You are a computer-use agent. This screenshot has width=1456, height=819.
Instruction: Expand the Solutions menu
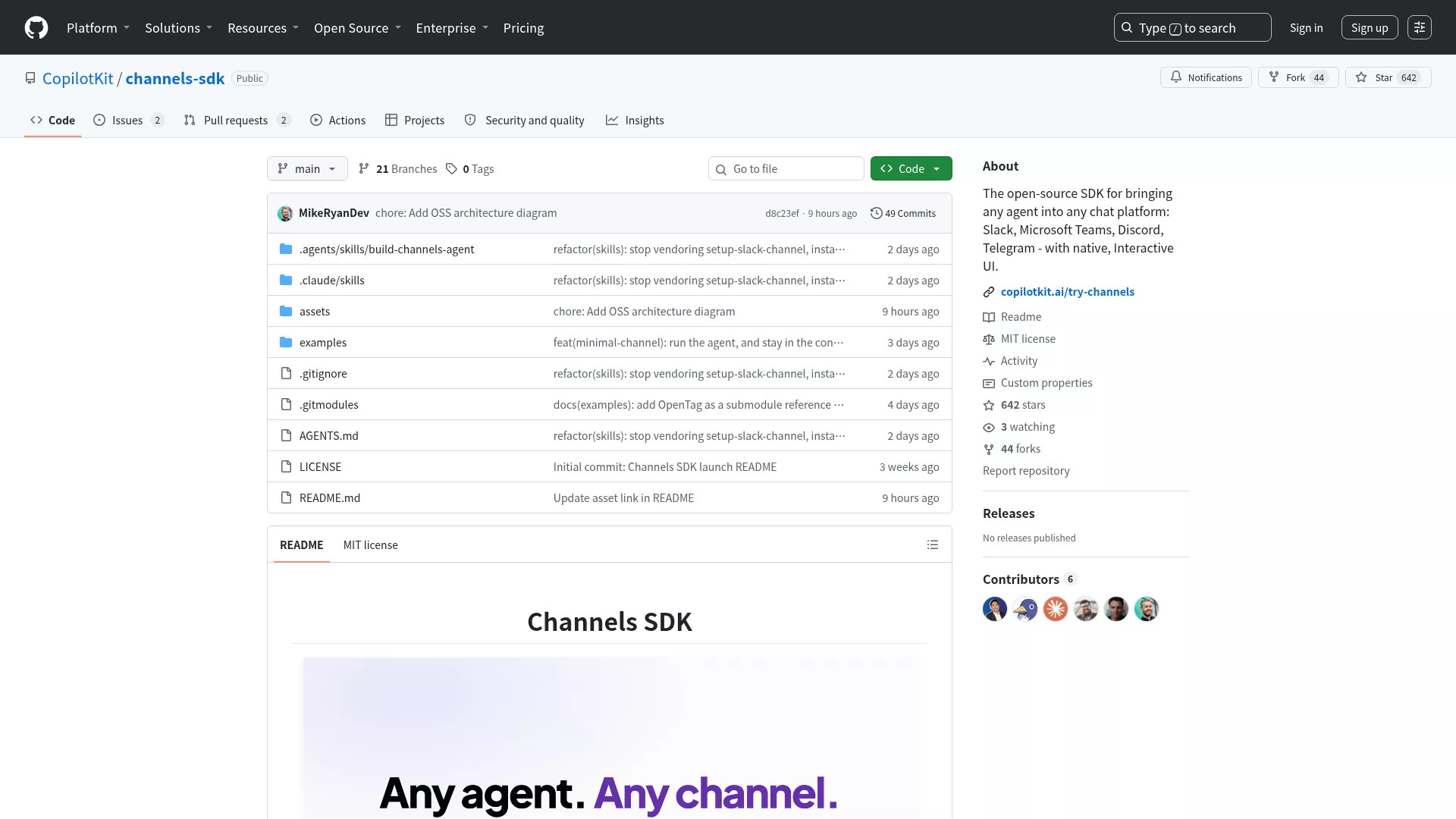coord(178,28)
